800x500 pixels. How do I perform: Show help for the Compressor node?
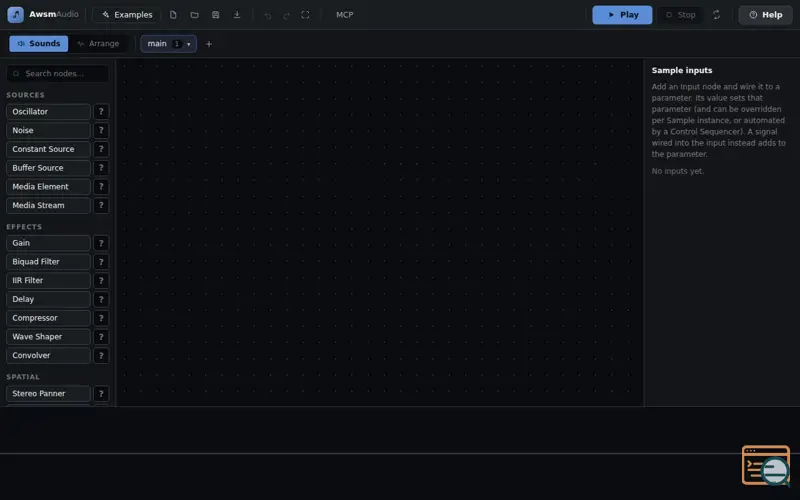pyautogui.click(x=101, y=318)
